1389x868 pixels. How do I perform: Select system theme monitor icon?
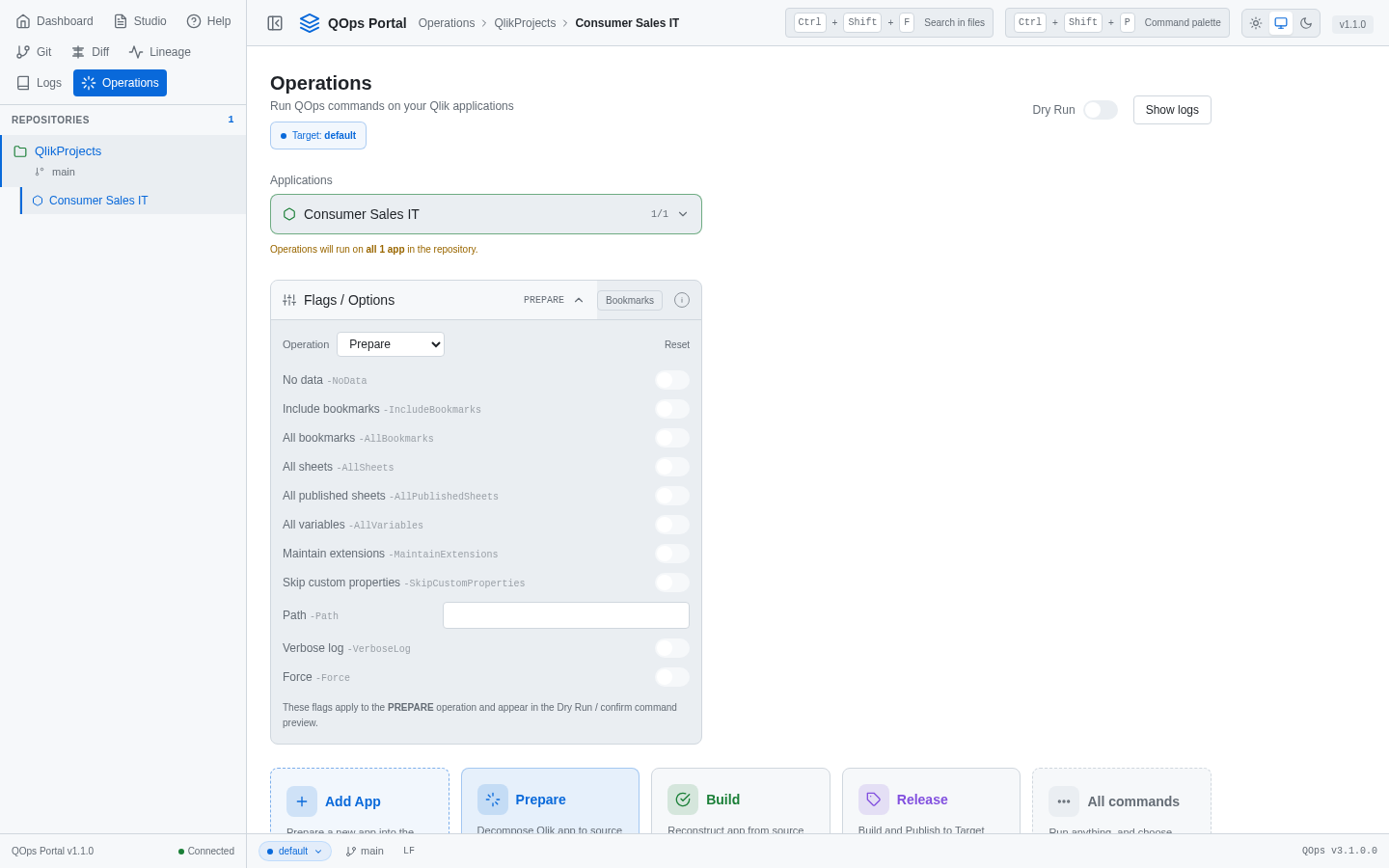(1281, 23)
